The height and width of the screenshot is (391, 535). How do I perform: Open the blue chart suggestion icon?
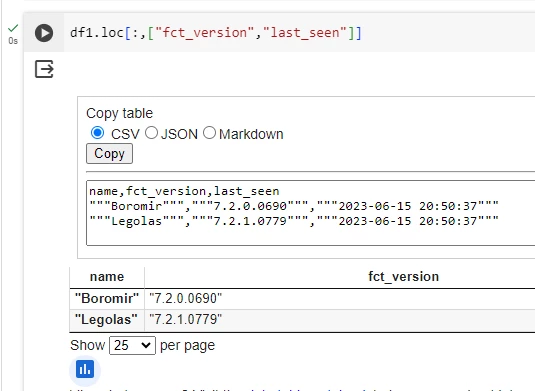(85, 369)
